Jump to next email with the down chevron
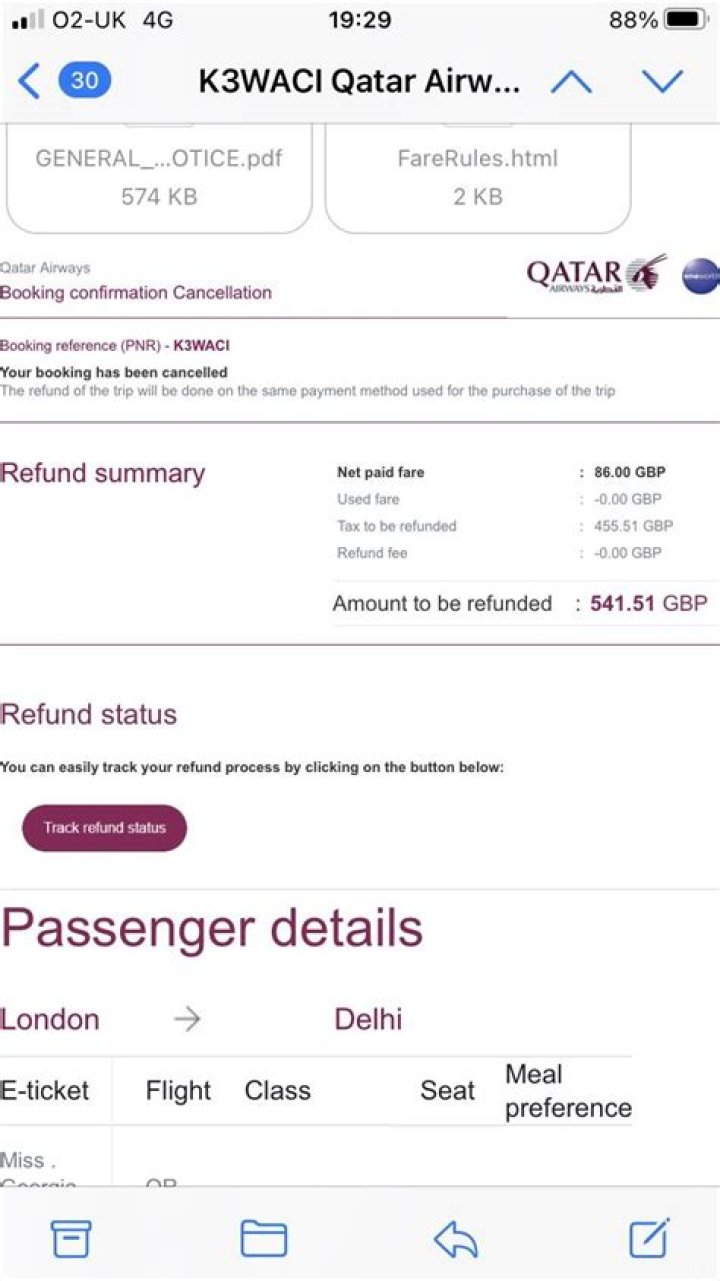The image size is (720, 1281). [665, 81]
